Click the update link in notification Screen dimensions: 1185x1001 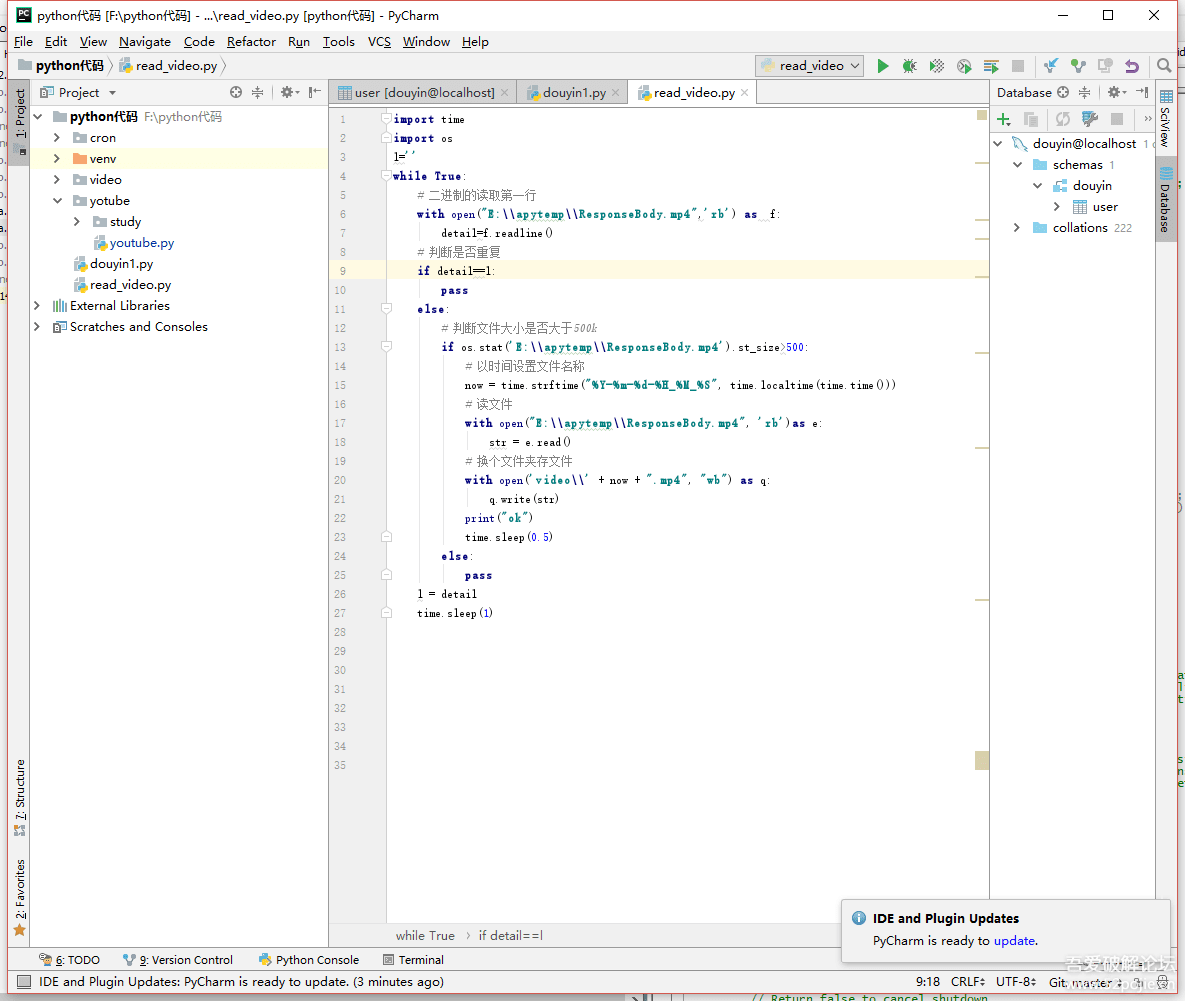tap(1013, 941)
